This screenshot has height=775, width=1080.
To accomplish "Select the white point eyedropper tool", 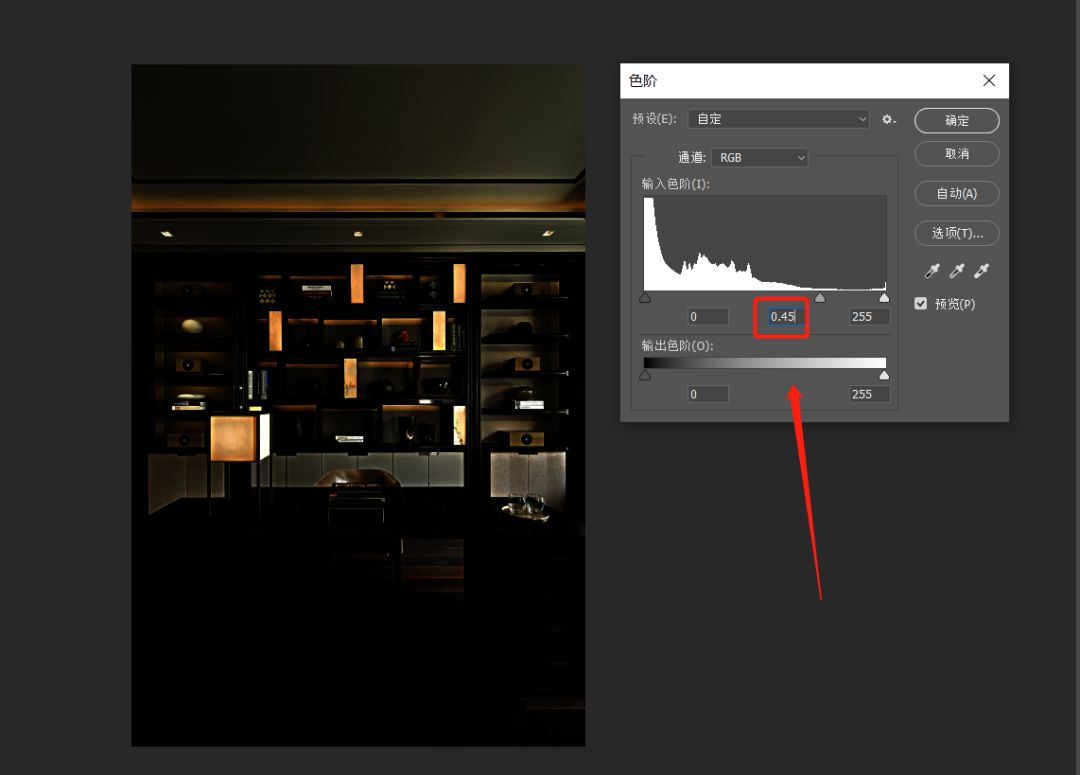I will click(x=981, y=270).
